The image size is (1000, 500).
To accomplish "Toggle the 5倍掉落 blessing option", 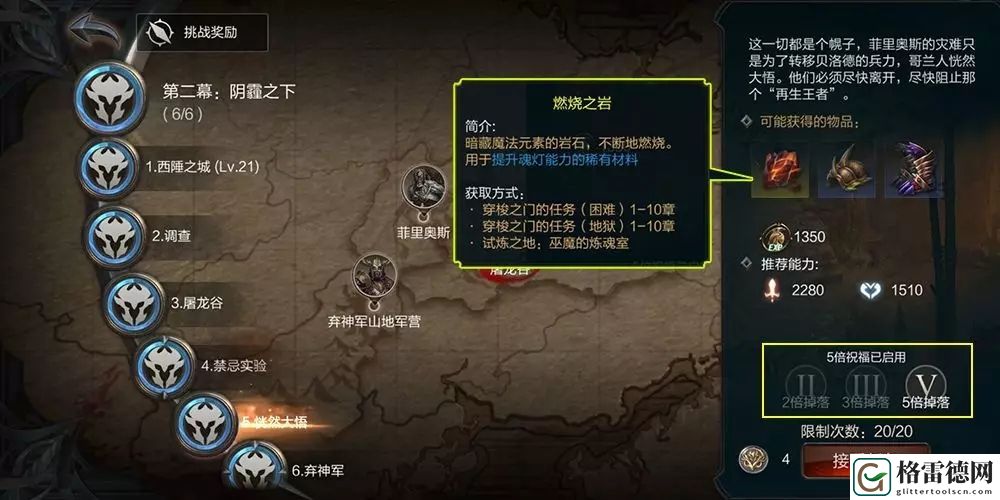I will (x=926, y=387).
